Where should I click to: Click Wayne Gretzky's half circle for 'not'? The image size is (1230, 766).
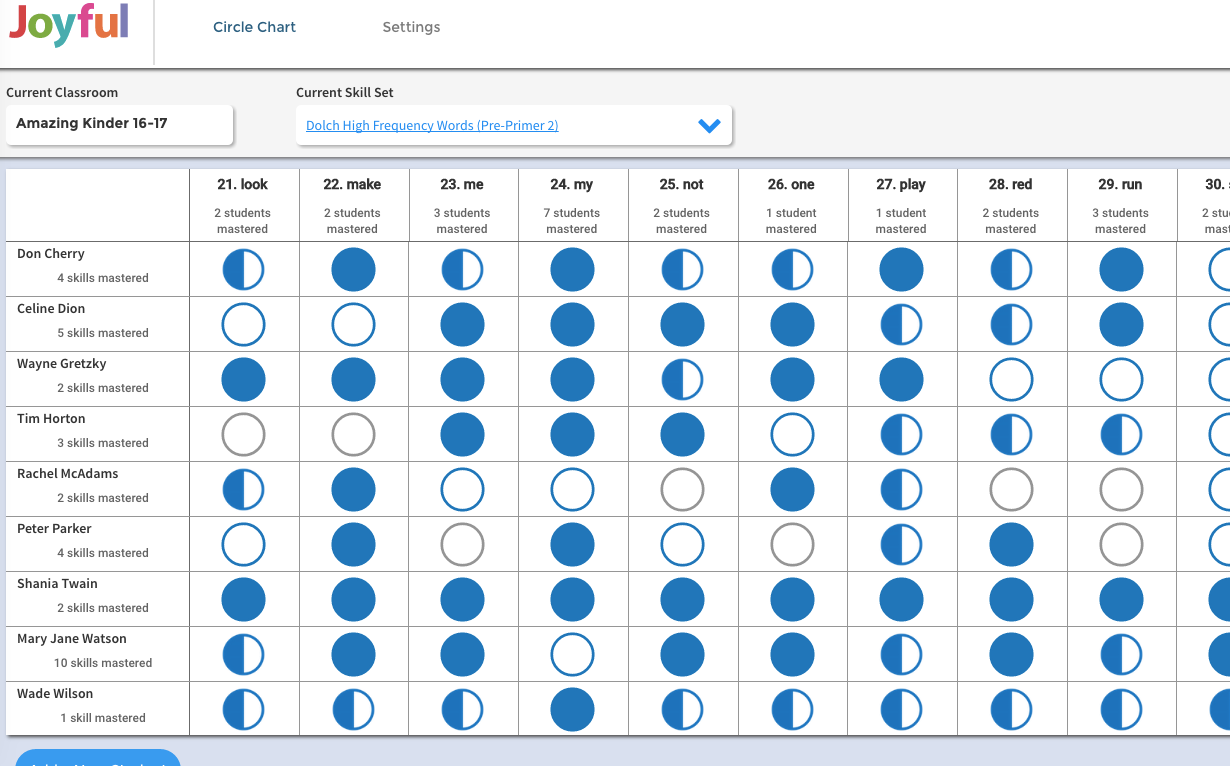click(682, 380)
